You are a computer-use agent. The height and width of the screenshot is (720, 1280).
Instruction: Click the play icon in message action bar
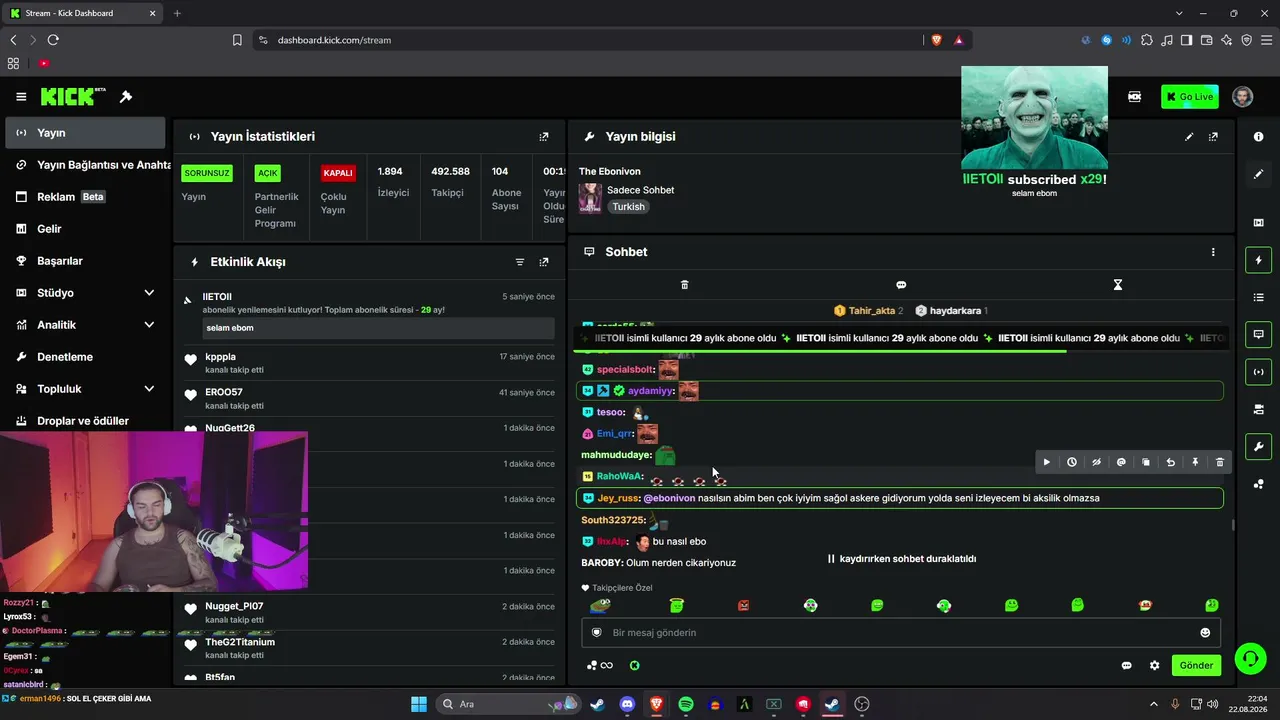click(1047, 462)
